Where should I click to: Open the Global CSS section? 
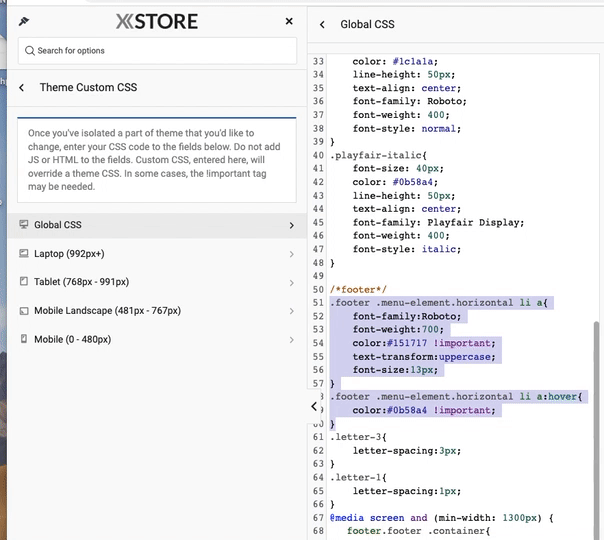[x=157, y=225]
